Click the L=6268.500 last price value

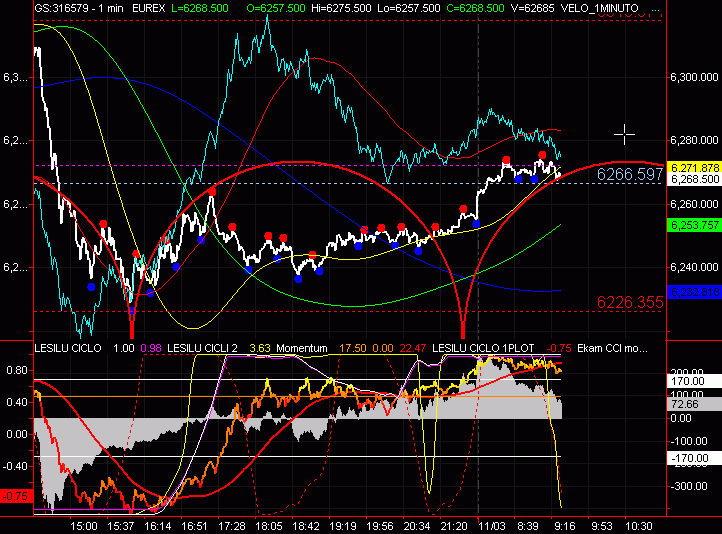coord(199,8)
